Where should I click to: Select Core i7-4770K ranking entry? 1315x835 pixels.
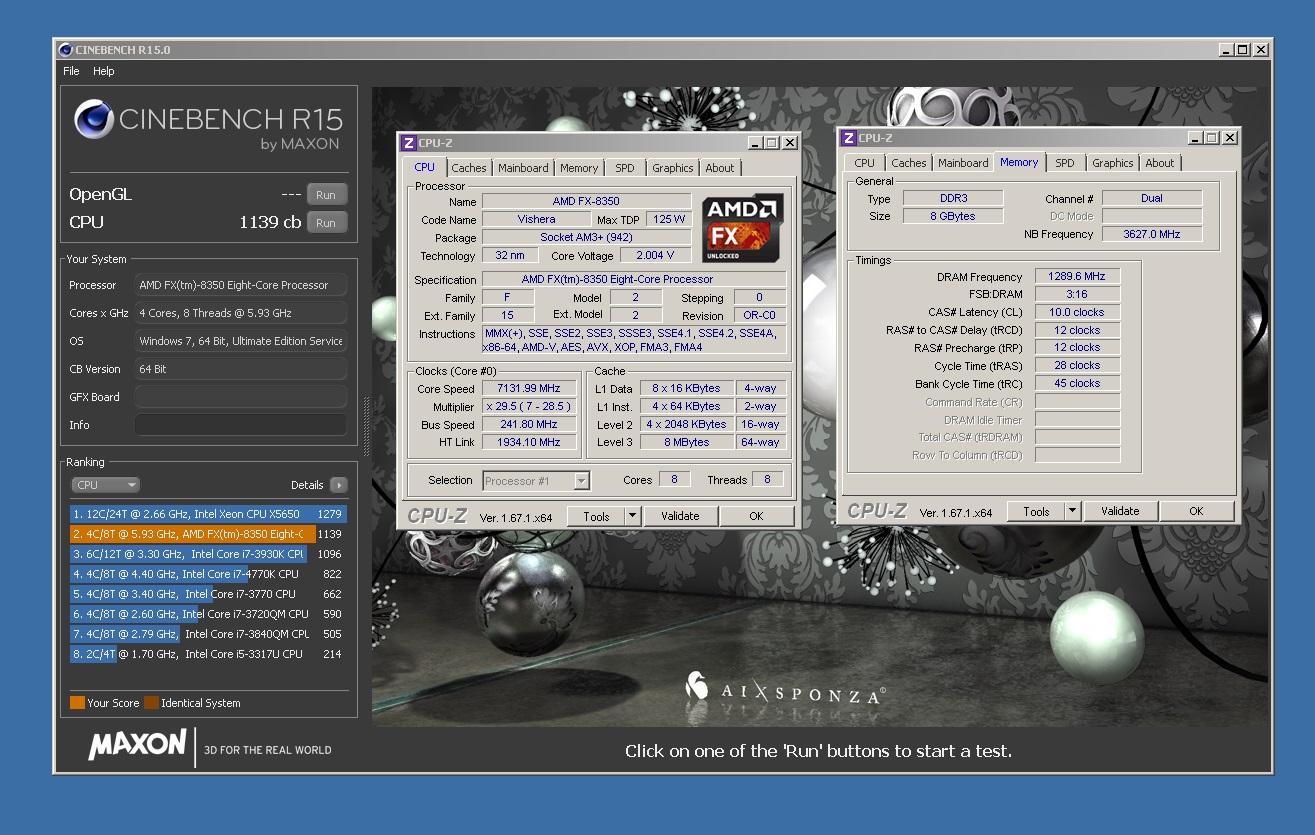tap(208, 574)
